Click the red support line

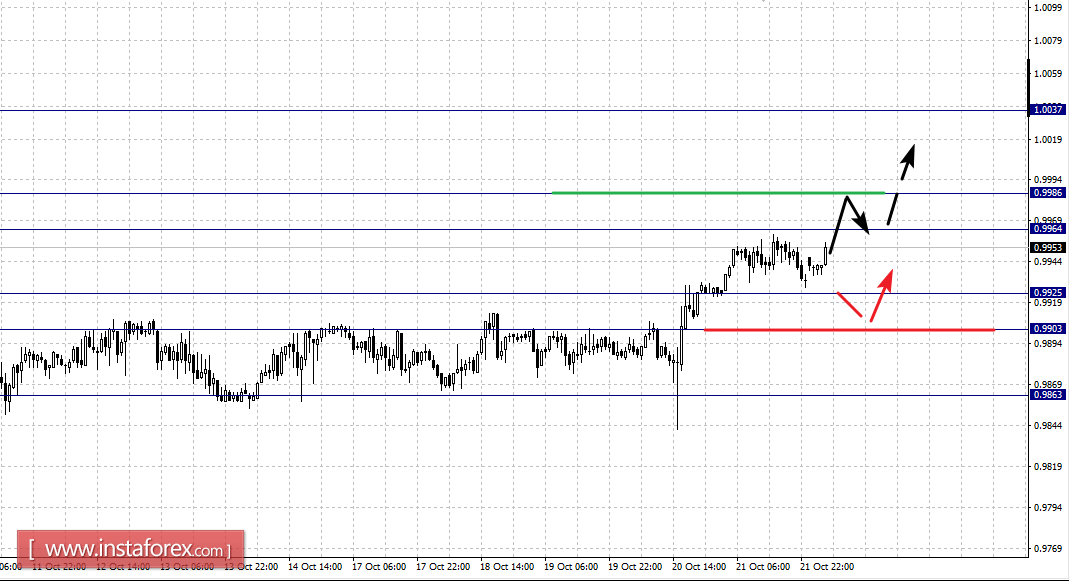tap(849, 330)
